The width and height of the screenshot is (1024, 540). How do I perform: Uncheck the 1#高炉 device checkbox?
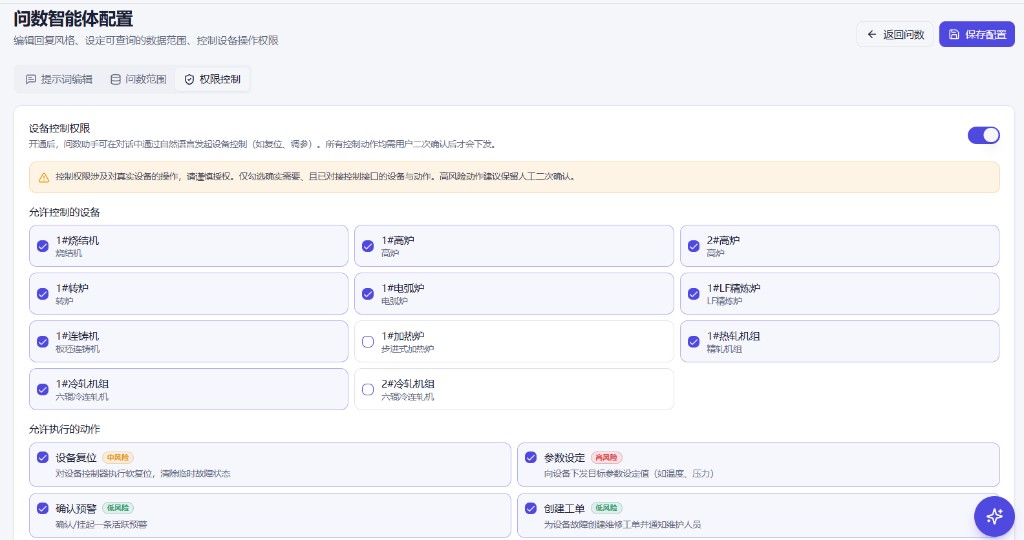[x=368, y=246]
